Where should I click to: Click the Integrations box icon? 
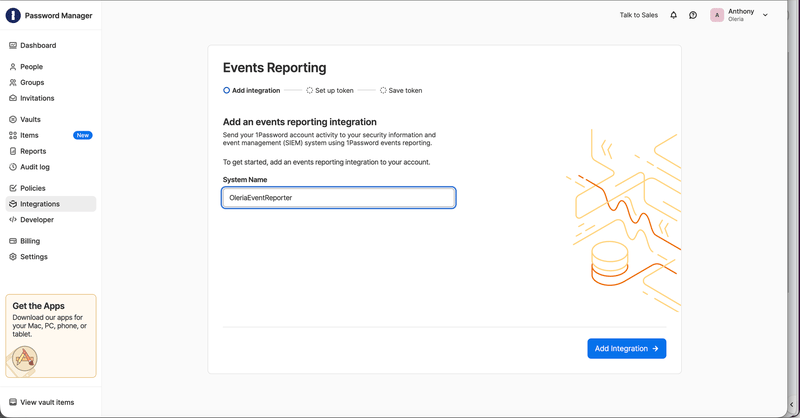click(x=13, y=204)
